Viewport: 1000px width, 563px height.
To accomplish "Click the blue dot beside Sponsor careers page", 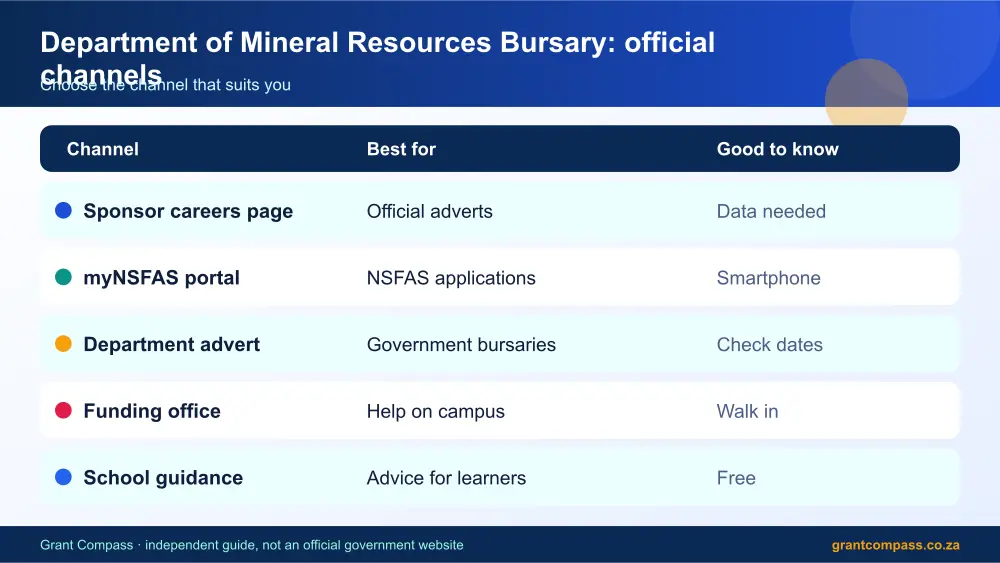I will [x=63, y=210].
